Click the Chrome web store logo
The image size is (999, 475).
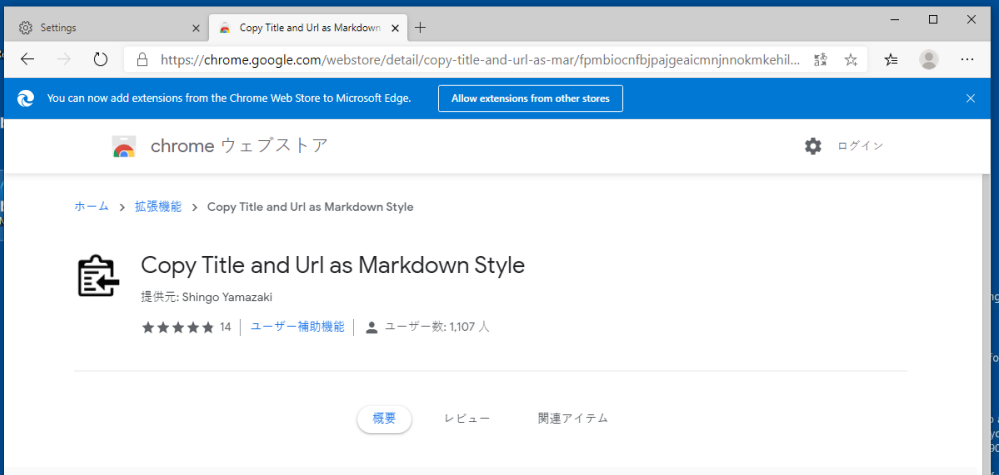click(x=124, y=146)
